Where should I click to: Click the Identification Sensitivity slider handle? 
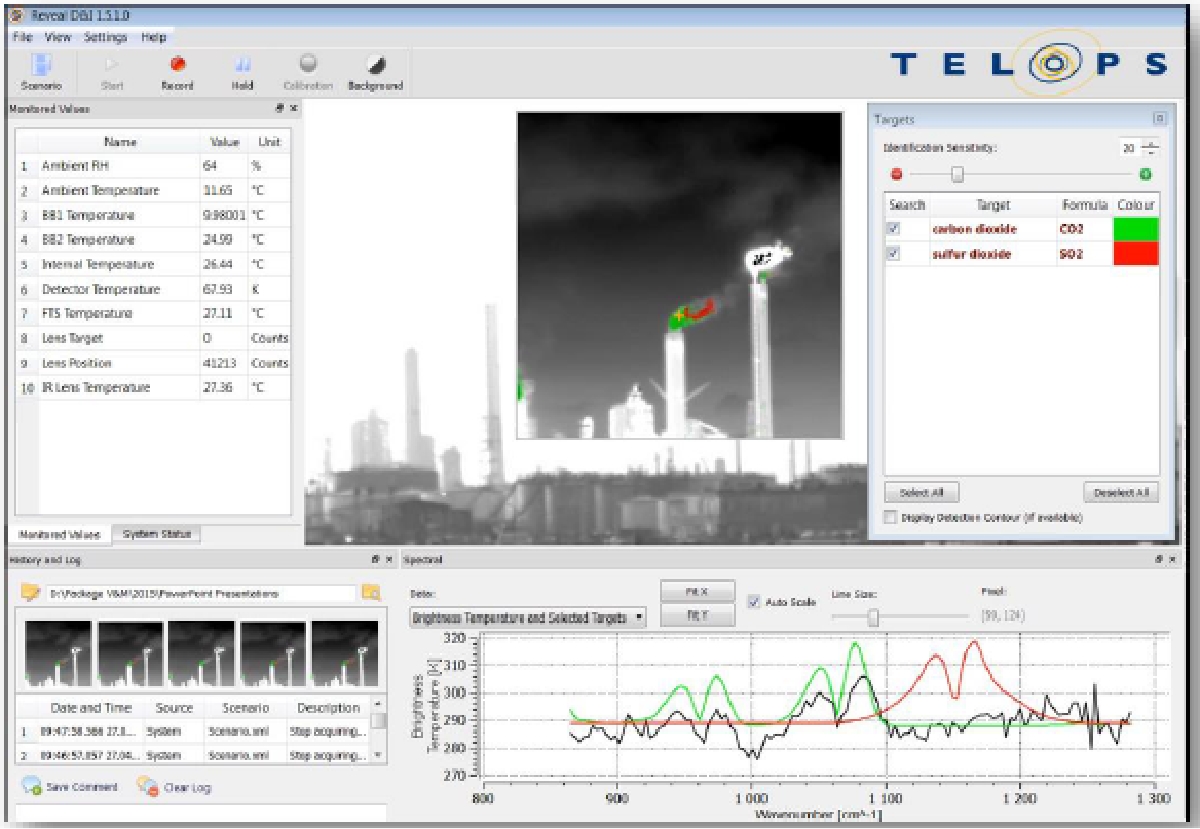957,174
